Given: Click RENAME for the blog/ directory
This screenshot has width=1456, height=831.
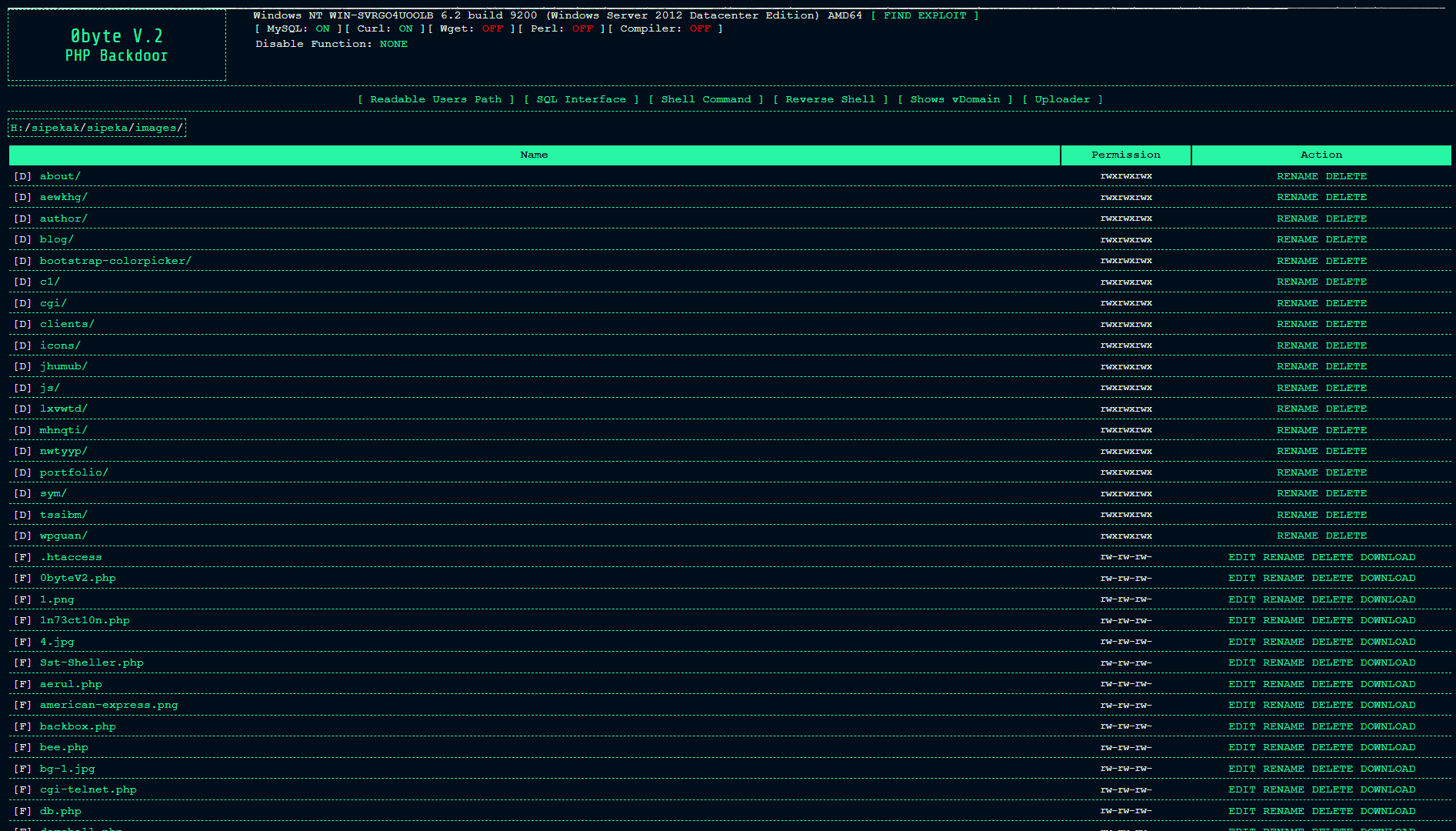Looking at the screenshot, I should [1298, 239].
